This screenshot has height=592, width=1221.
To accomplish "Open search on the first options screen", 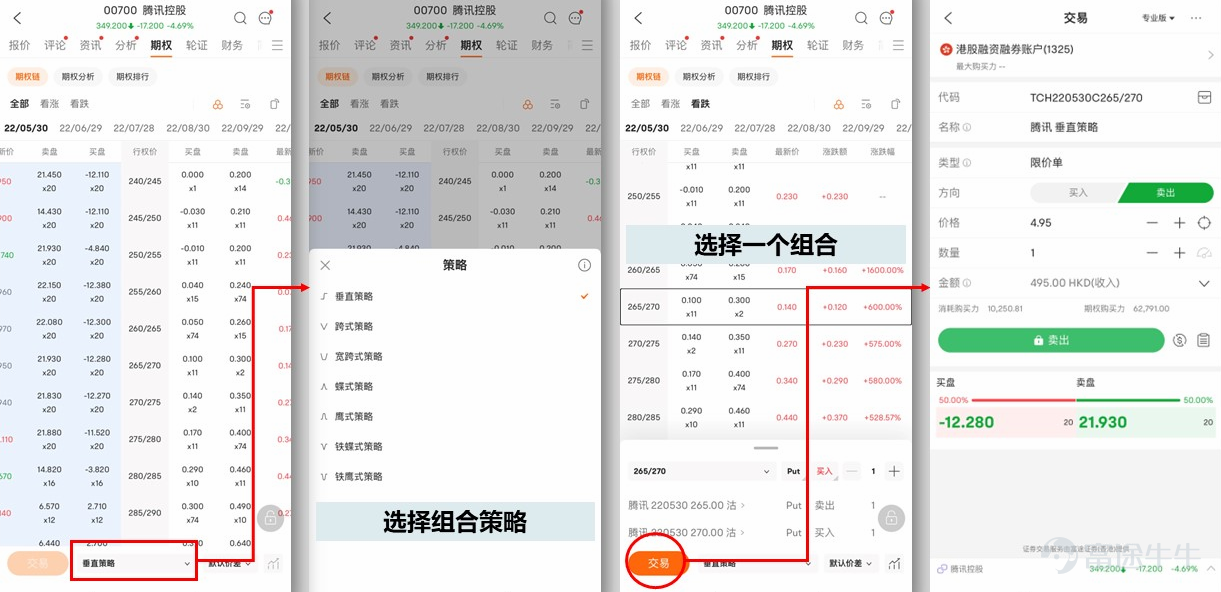I will pyautogui.click(x=240, y=18).
